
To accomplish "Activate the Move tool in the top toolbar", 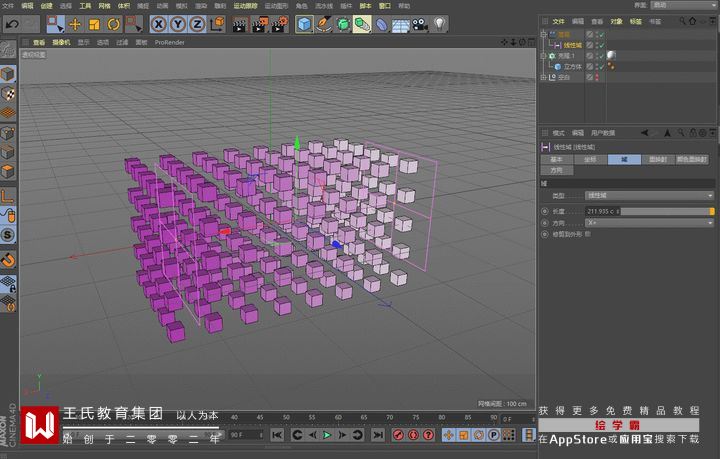I will point(75,24).
